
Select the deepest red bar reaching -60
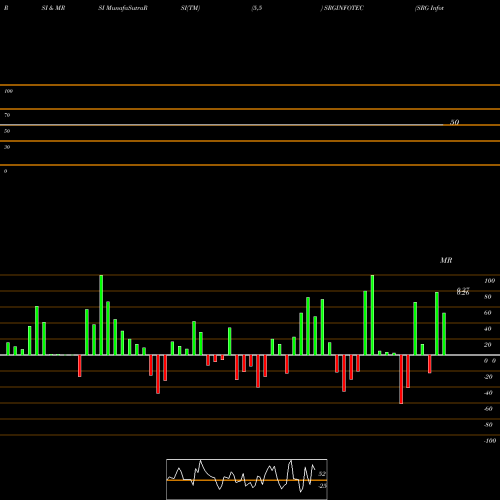tap(401, 379)
